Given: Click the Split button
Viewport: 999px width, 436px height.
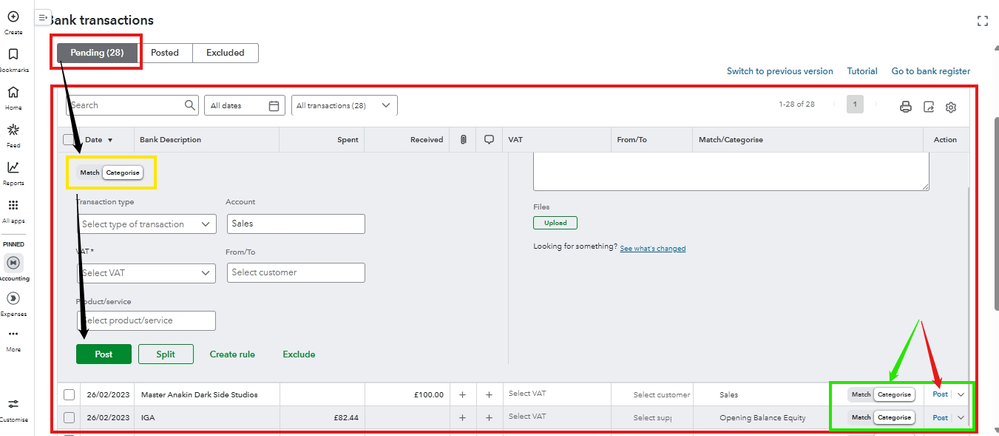Looking at the screenshot, I should pyautogui.click(x=166, y=354).
